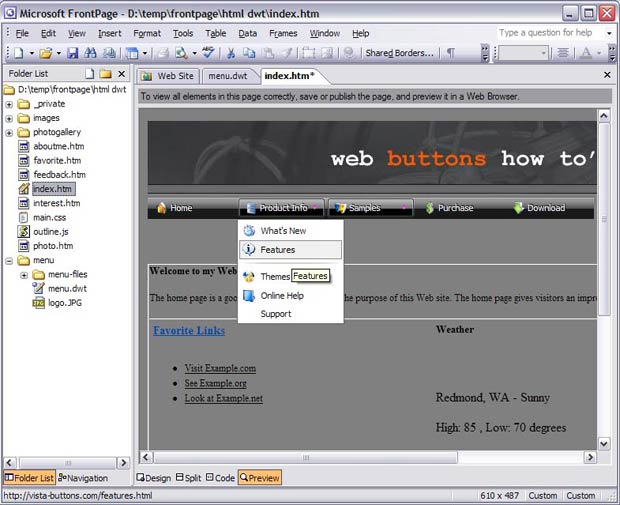Click the Center align icon

563,53
